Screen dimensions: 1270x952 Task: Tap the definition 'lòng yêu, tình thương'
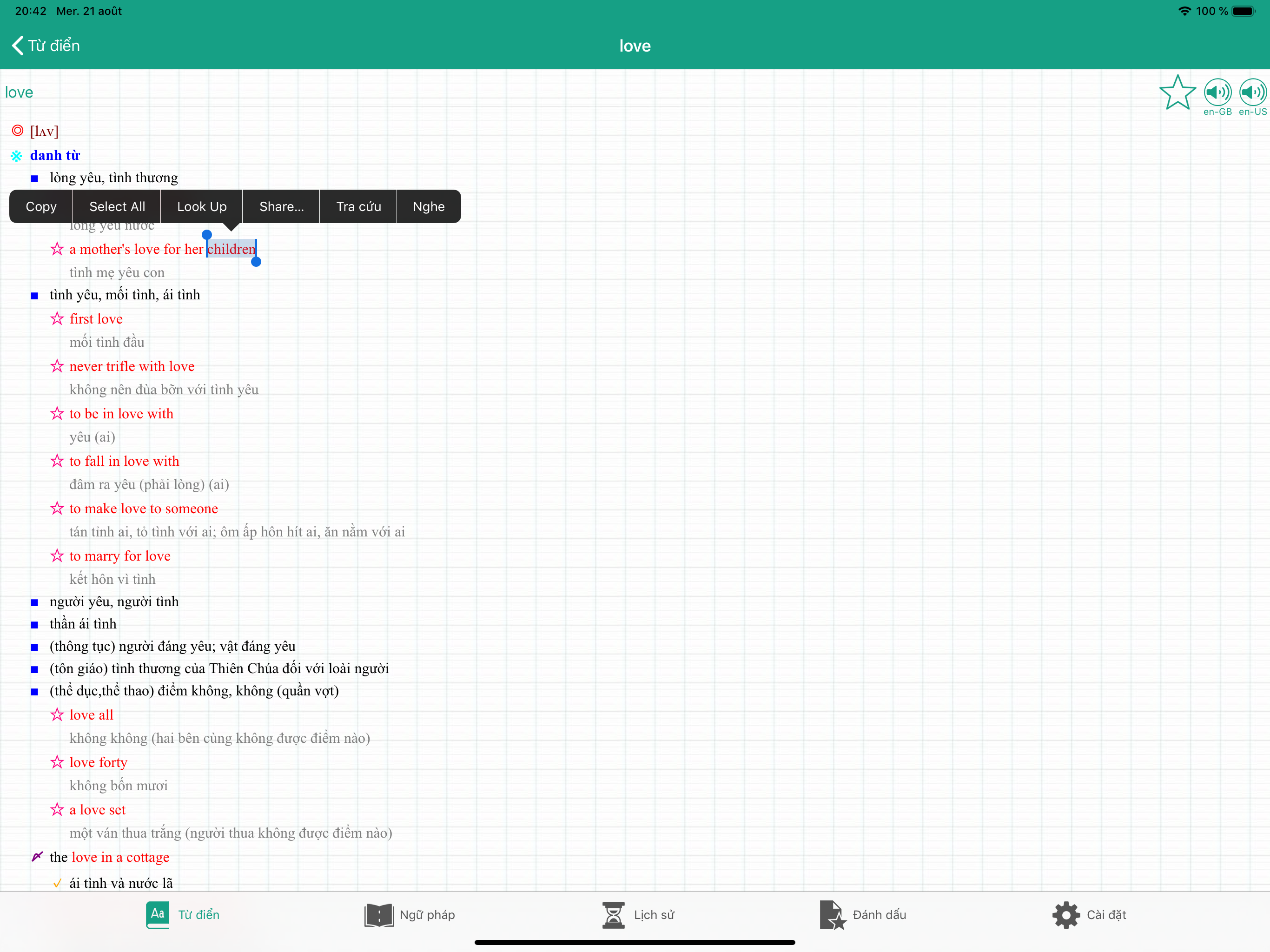[114, 178]
